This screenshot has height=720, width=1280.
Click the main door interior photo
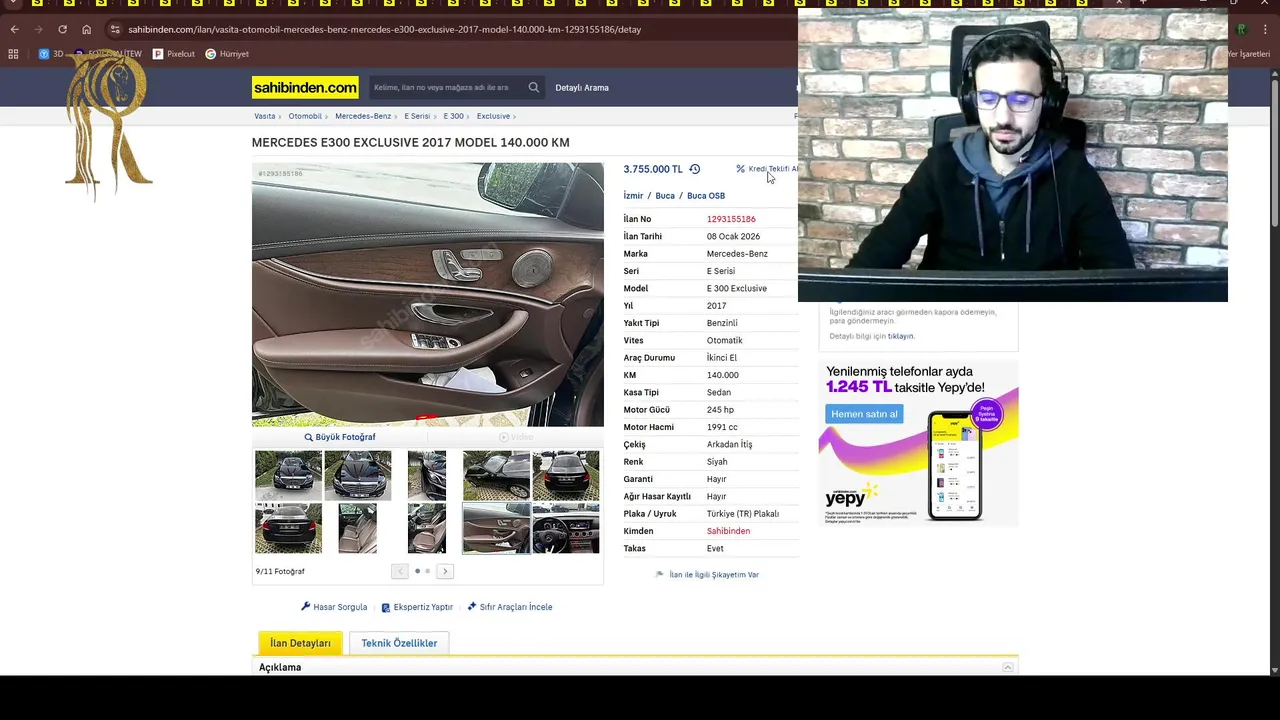tap(428, 295)
